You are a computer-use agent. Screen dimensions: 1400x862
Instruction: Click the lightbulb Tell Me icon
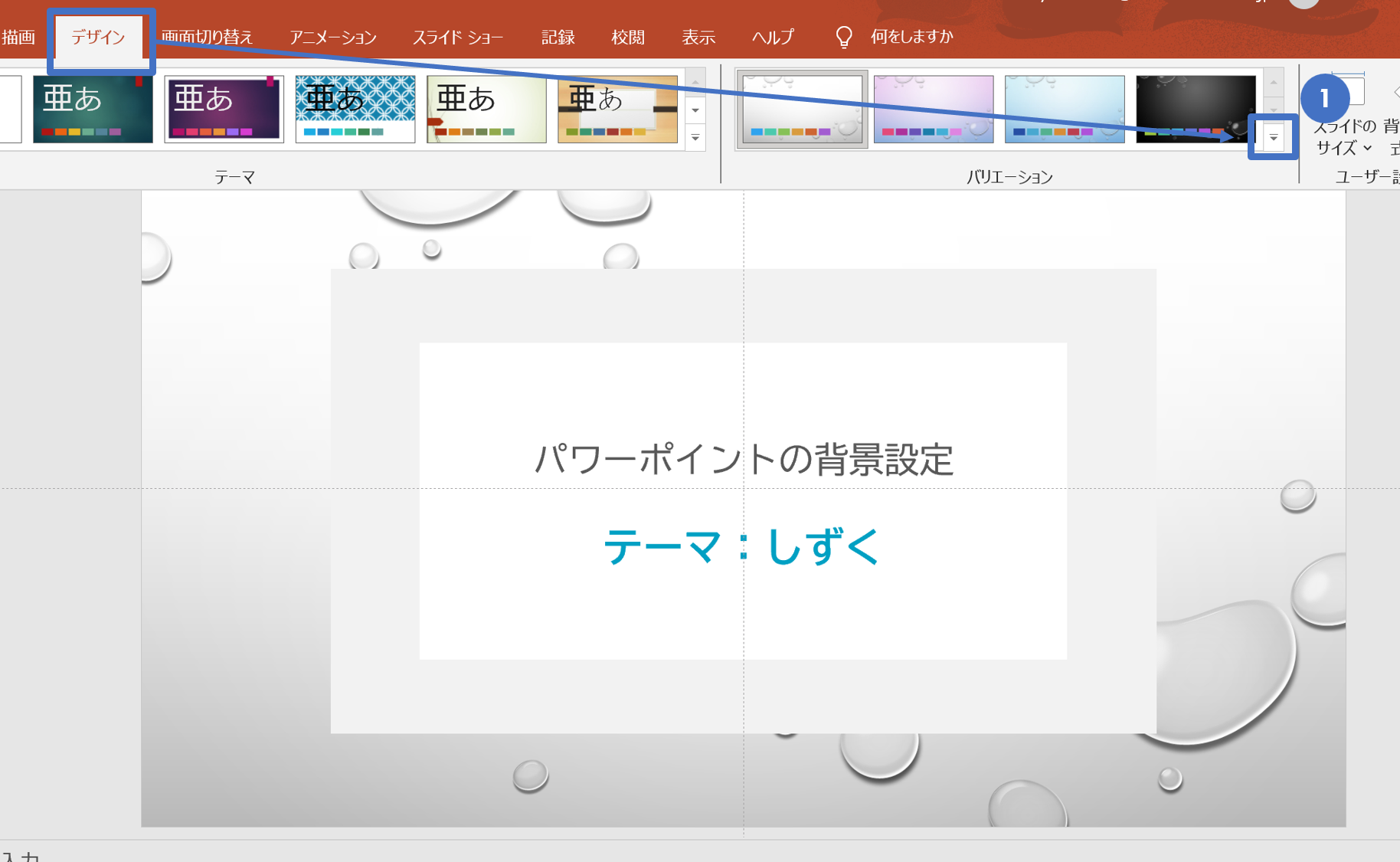[844, 37]
